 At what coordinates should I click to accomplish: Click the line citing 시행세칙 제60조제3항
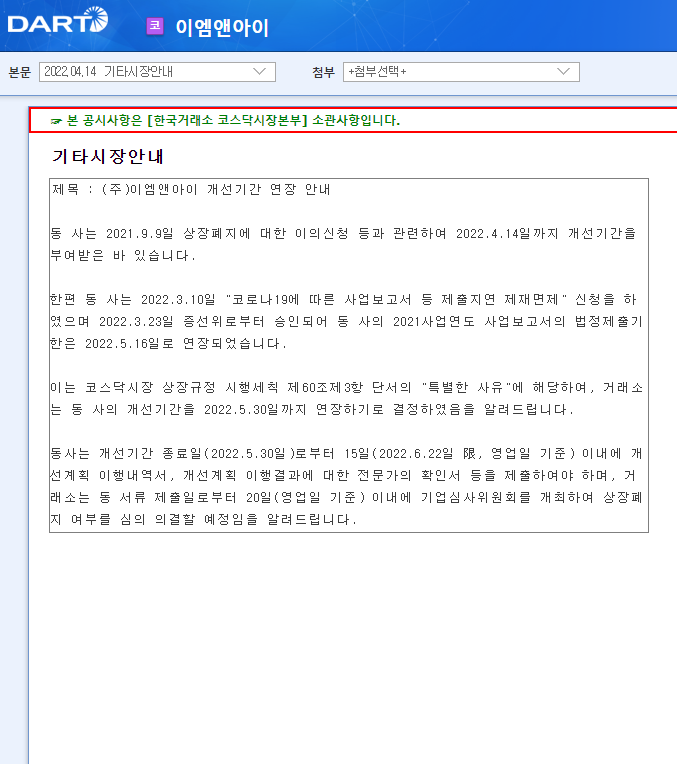coord(347,387)
